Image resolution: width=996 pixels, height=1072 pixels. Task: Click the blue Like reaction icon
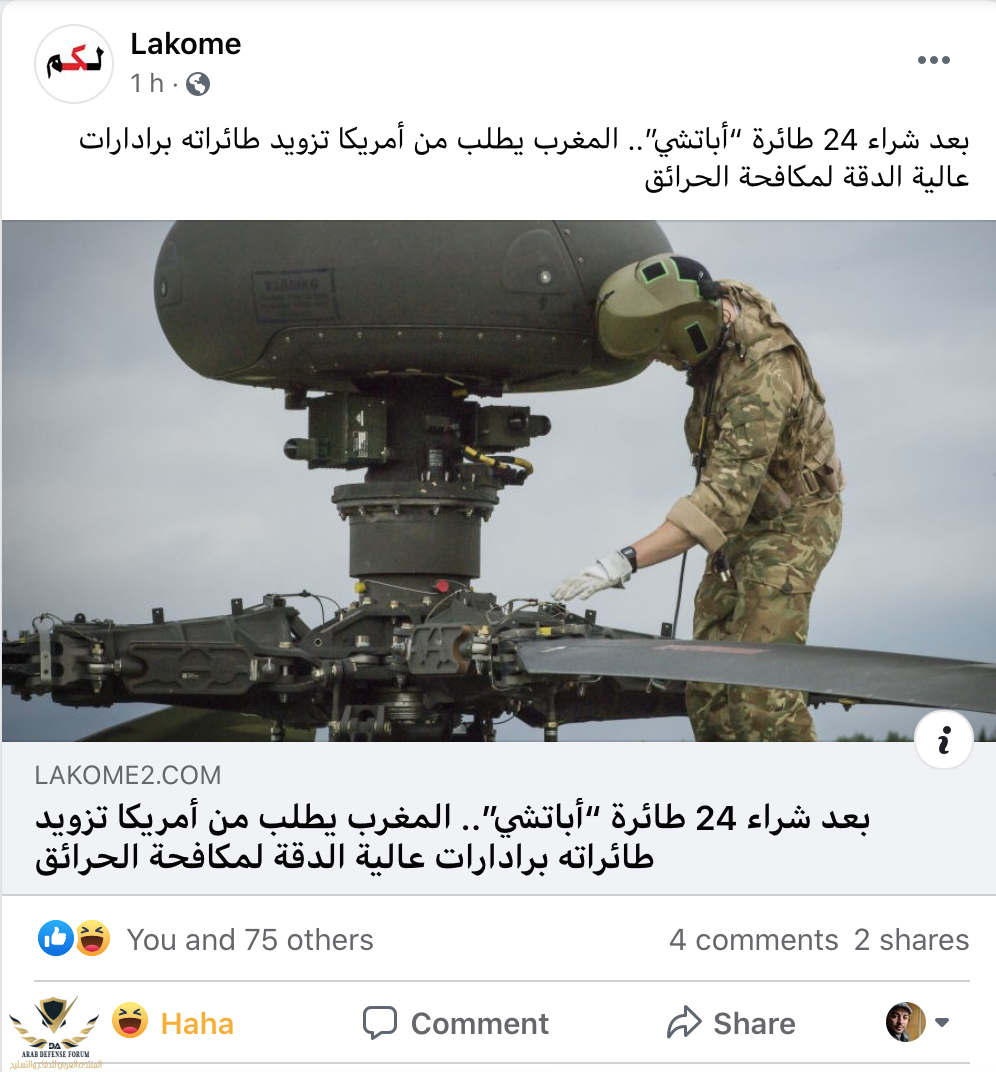pos(55,938)
